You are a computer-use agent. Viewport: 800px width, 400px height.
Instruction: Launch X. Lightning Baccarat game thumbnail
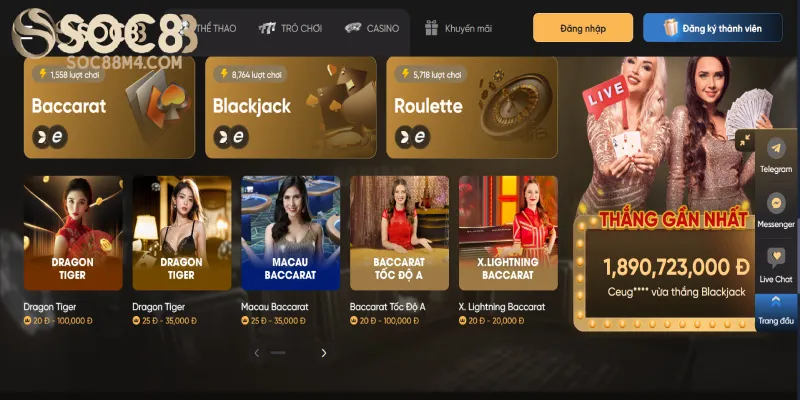[508, 233]
